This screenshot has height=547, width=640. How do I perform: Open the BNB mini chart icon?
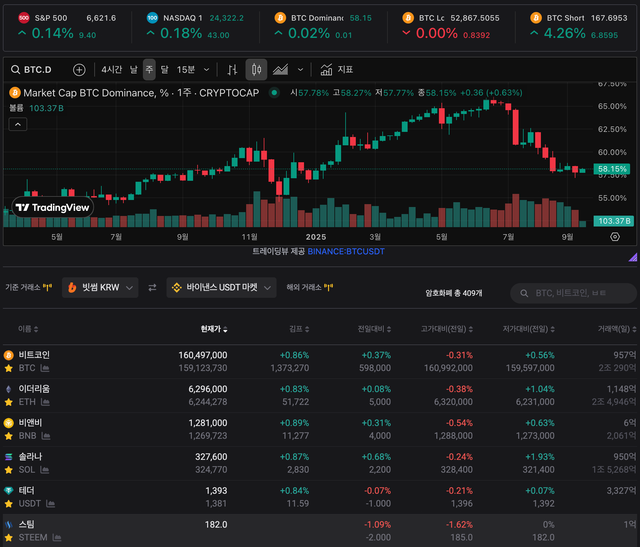click(x=46, y=436)
